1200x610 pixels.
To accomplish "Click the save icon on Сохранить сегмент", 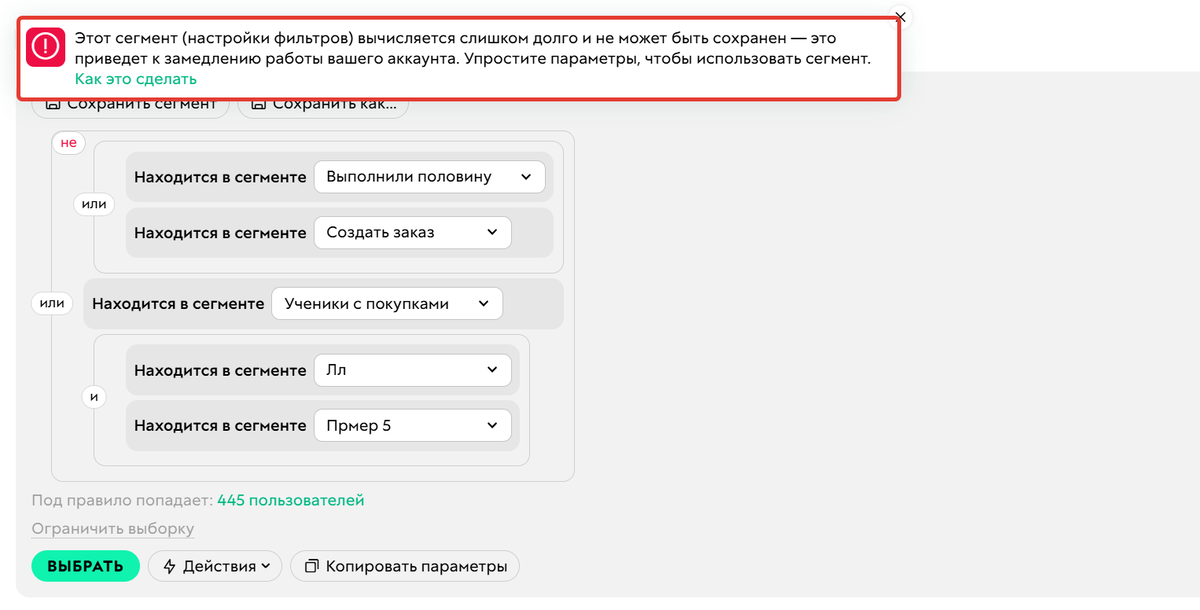I will (x=54, y=102).
